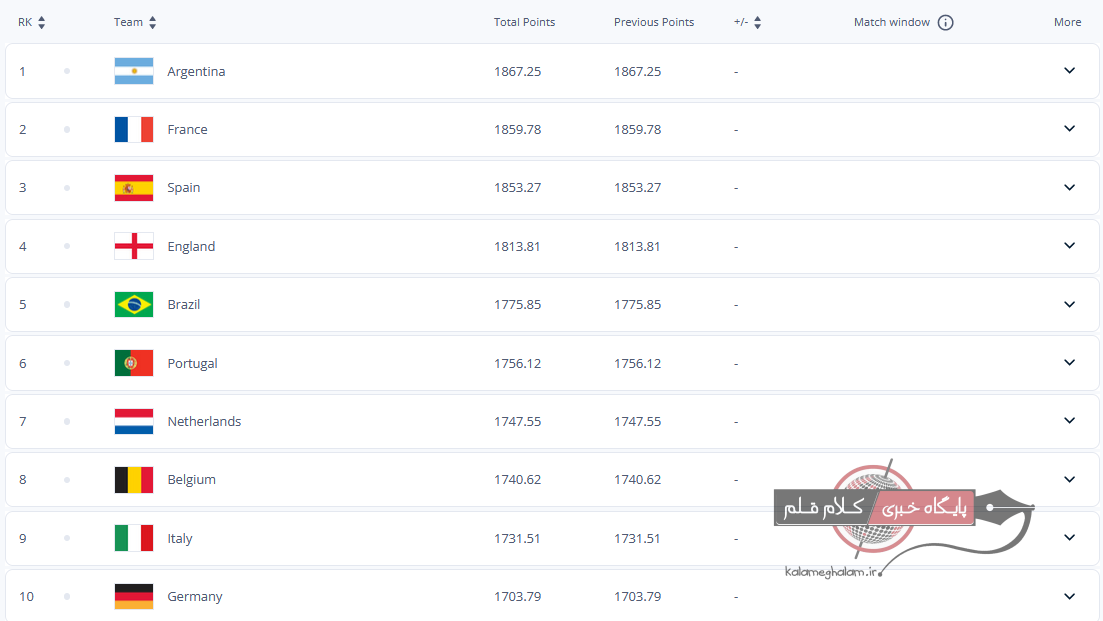Viewport: 1103px width, 621px height.
Task: Expand Belgium row details chevron
Action: click(x=1069, y=480)
